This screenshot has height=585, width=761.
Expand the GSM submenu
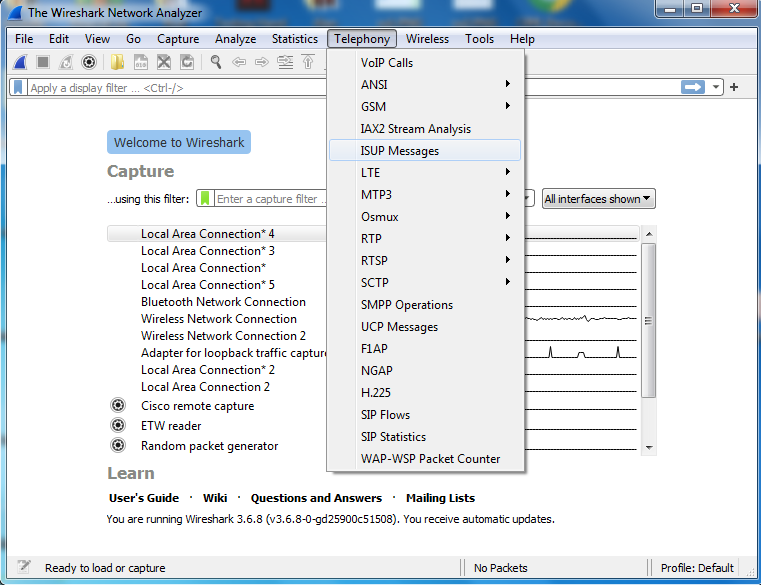(x=425, y=106)
